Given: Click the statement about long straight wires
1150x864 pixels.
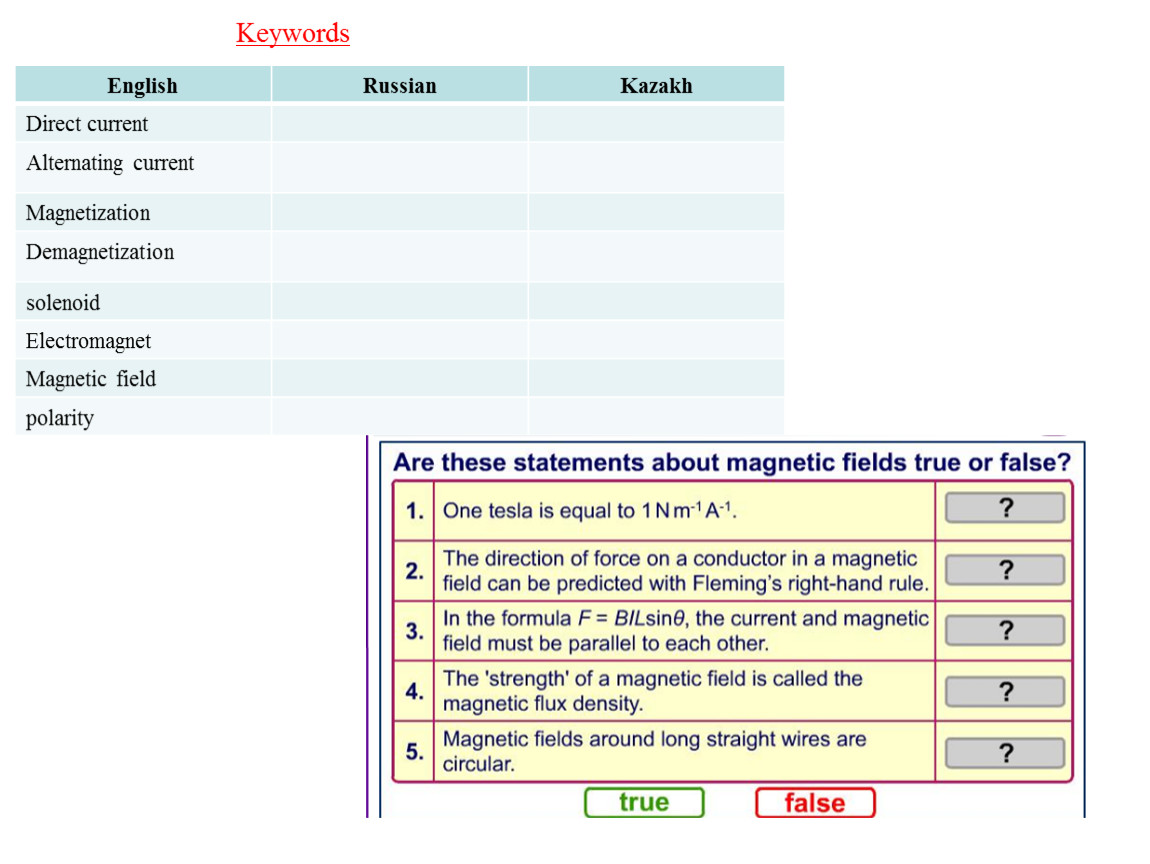Looking at the screenshot, I should 654,751.
